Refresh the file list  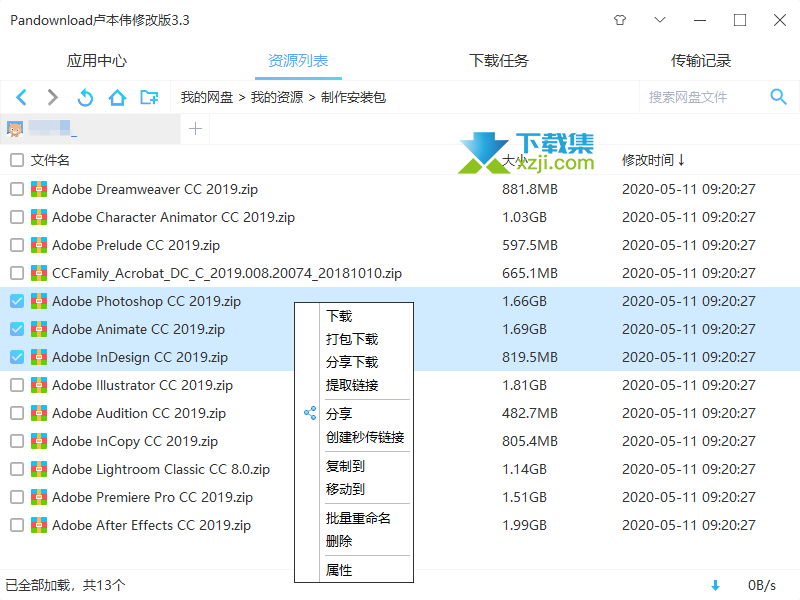click(x=85, y=97)
